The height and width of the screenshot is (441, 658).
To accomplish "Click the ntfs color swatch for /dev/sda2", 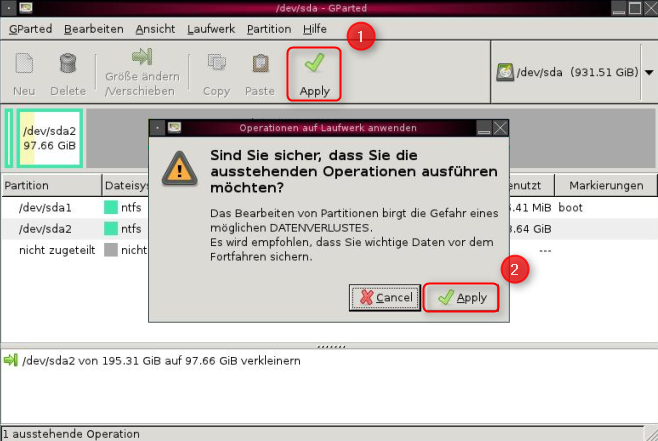I will point(111,229).
